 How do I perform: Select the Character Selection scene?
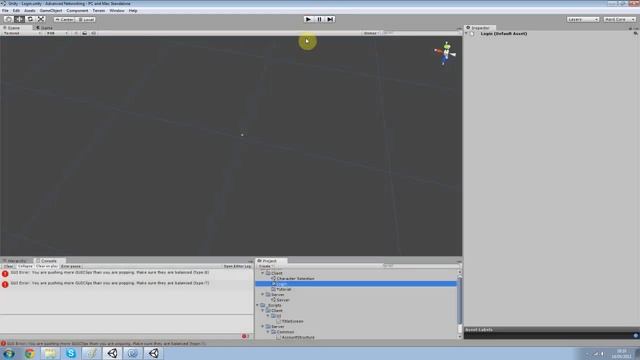click(296, 278)
